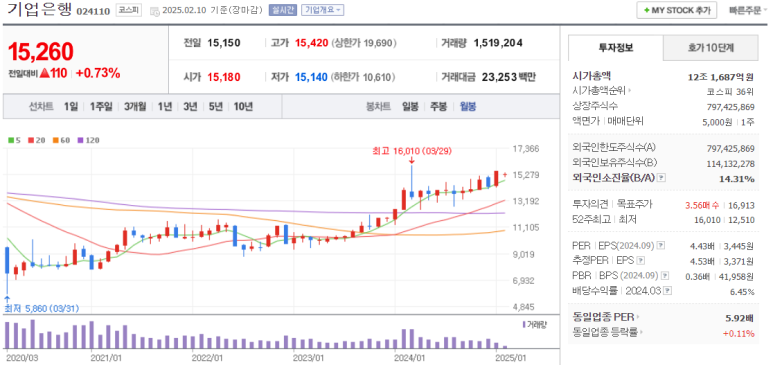Click the 투자의견 value 3.56매수
Viewport: 773px width, 365px height.
702,205
